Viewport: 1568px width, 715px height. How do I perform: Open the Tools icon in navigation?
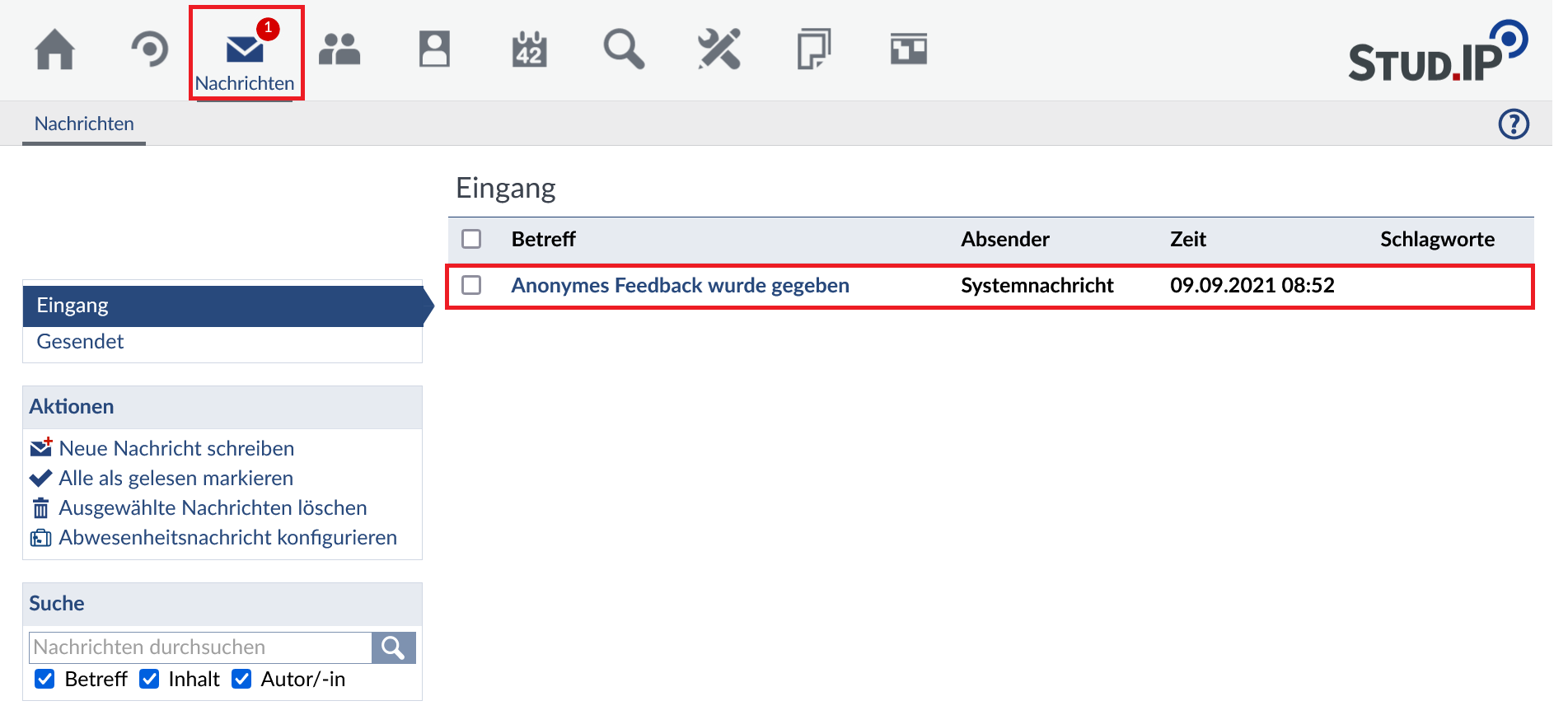coord(718,49)
